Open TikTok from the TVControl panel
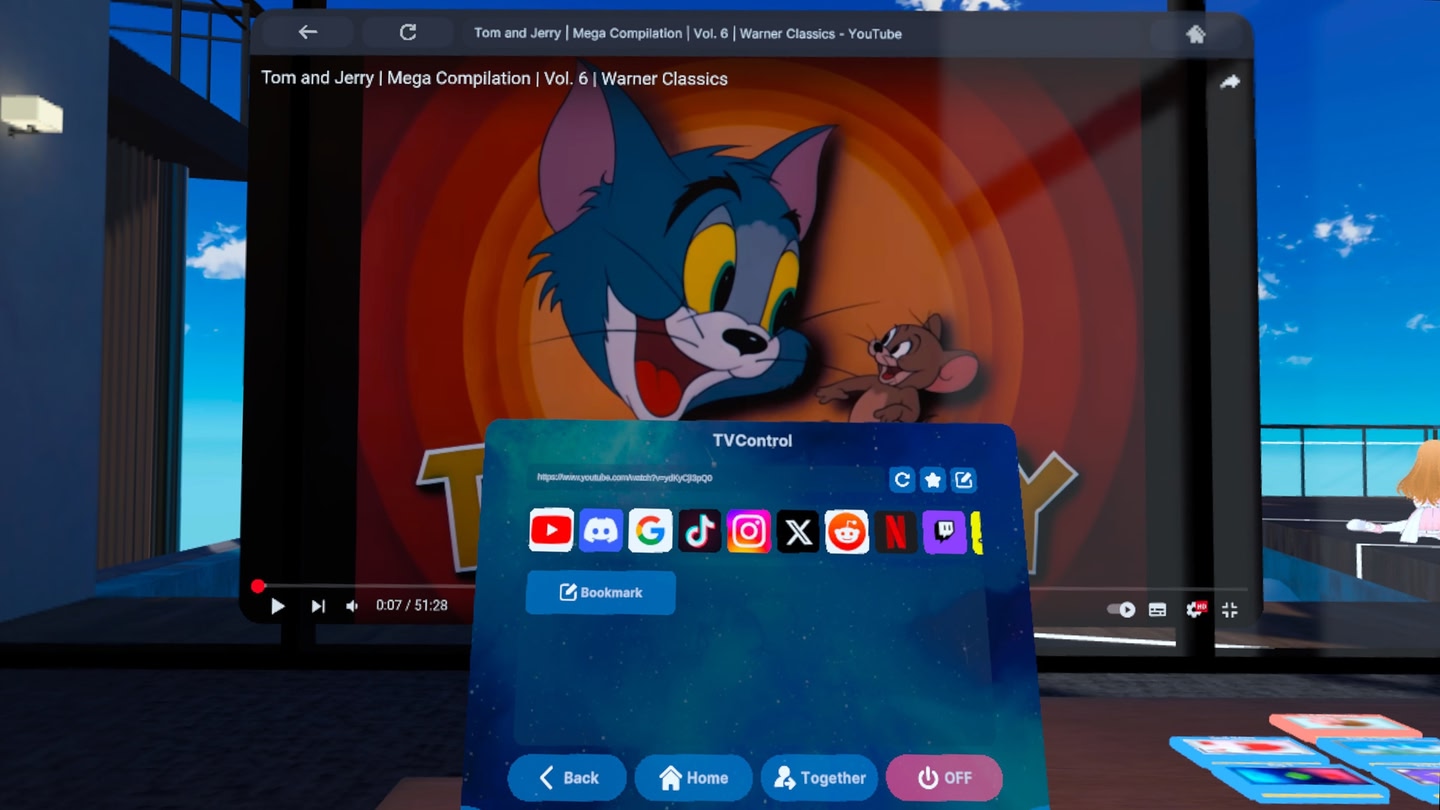The width and height of the screenshot is (1440, 810). tap(699, 532)
